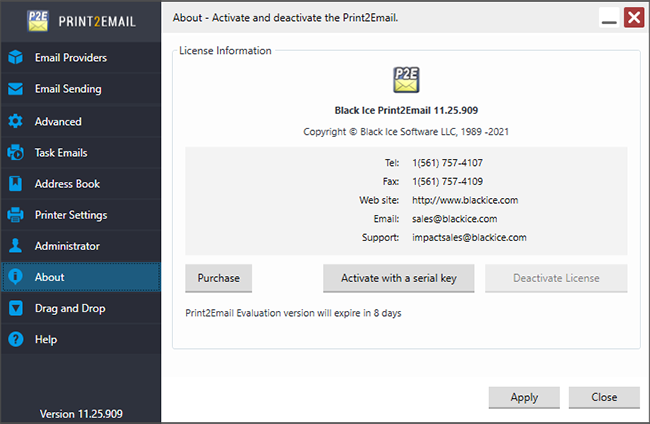
Task: Click the Printer Settings printer icon
Action: (x=15, y=215)
